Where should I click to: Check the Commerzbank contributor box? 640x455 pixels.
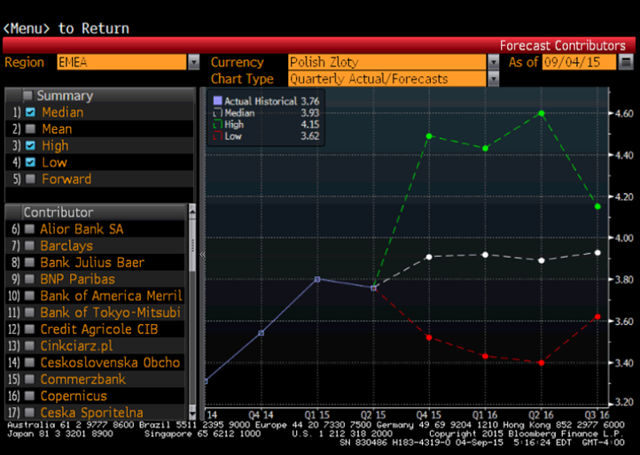pos(29,380)
